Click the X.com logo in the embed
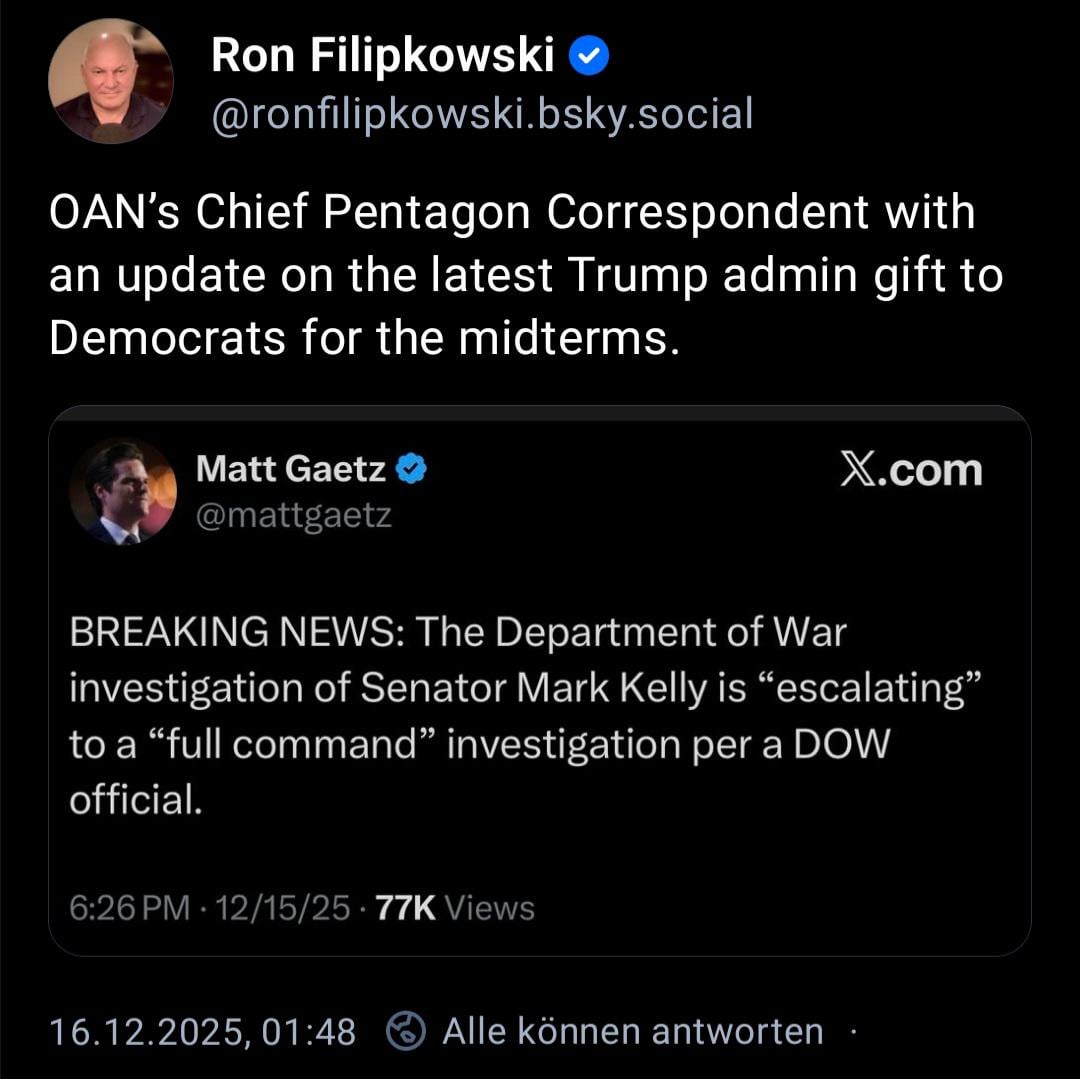This screenshot has height=1079, width=1080. click(x=911, y=470)
